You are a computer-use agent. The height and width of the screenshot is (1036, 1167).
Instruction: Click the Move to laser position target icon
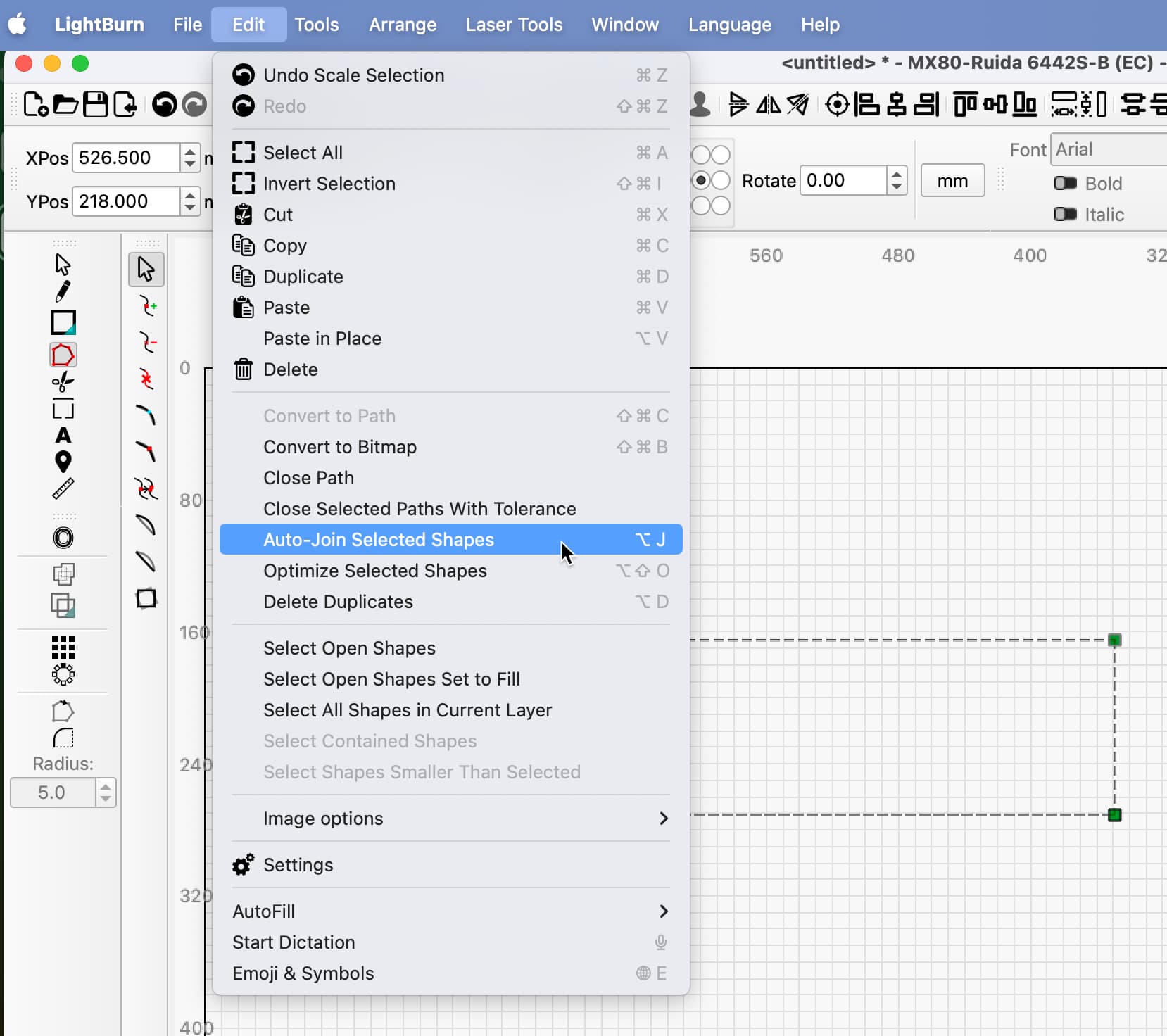click(837, 104)
